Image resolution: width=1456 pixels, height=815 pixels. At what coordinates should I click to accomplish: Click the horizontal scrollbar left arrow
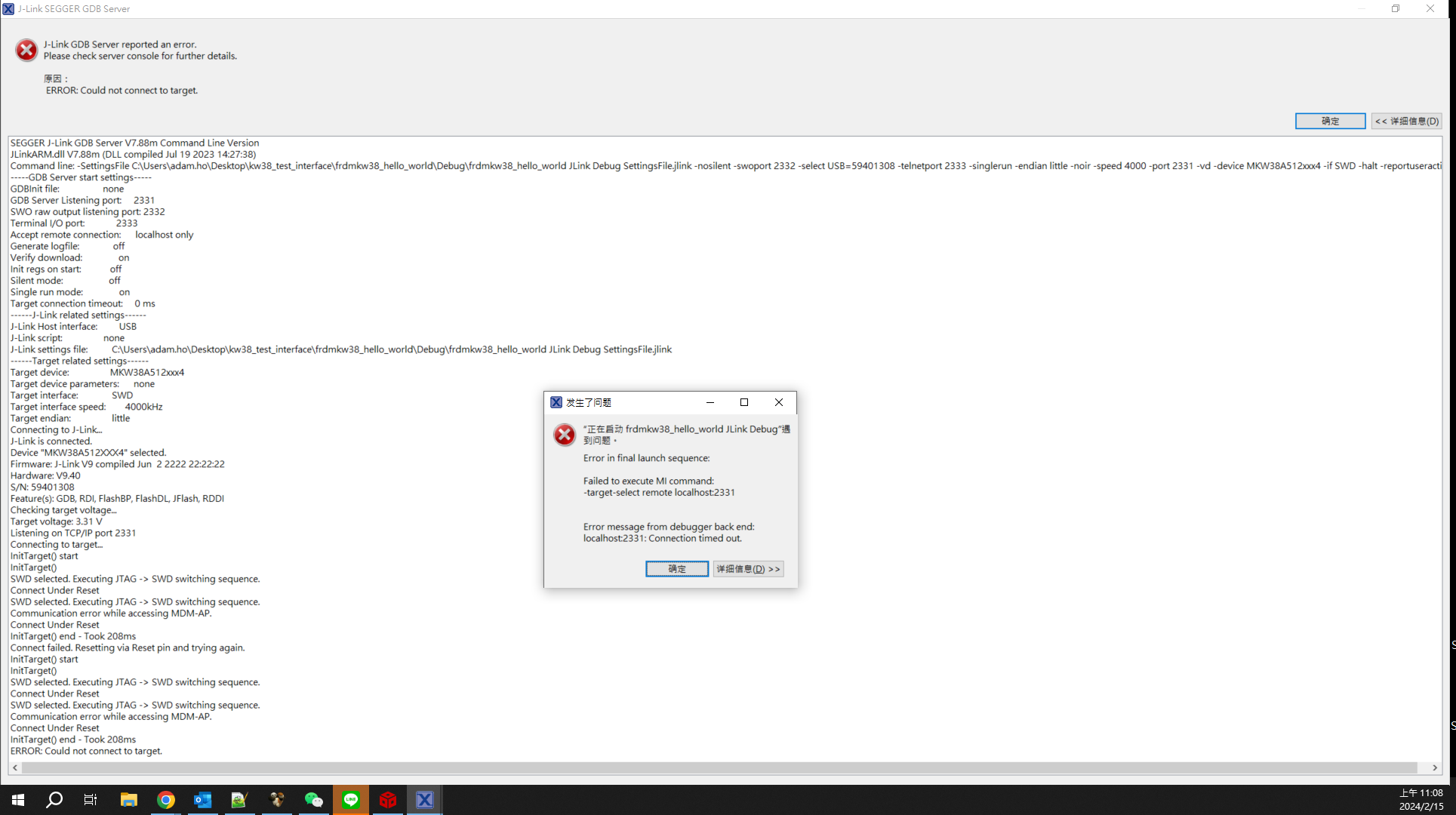[15, 767]
